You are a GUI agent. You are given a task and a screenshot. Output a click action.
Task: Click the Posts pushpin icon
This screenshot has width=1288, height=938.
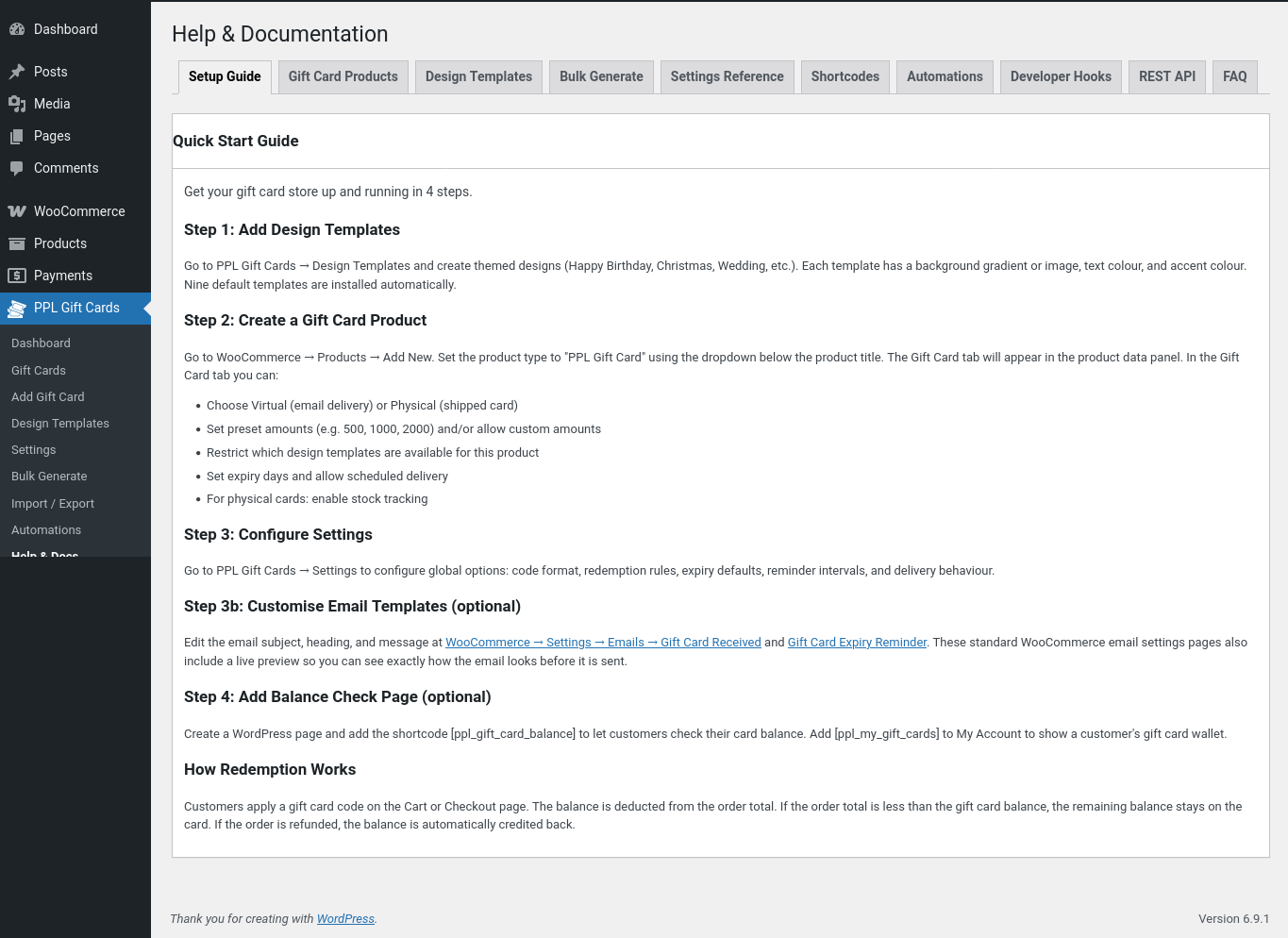[x=17, y=72]
